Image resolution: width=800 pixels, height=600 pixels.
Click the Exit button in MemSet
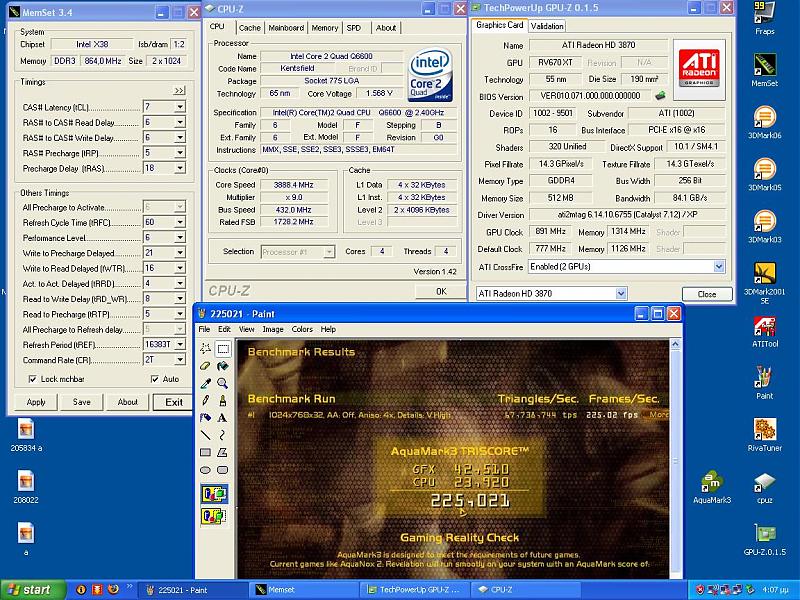pyautogui.click(x=174, y=402)
